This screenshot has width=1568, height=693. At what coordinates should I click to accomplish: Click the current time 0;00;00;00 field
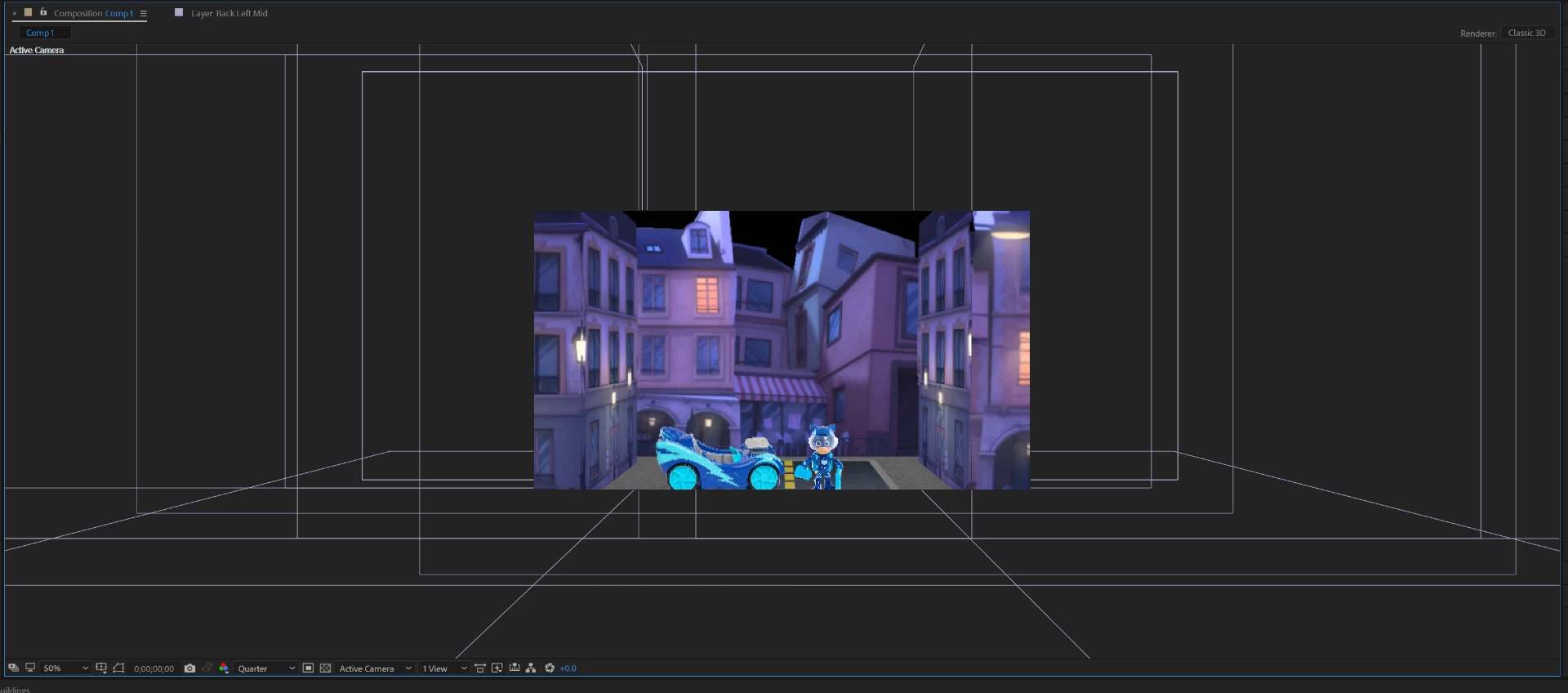pos(154,668)
